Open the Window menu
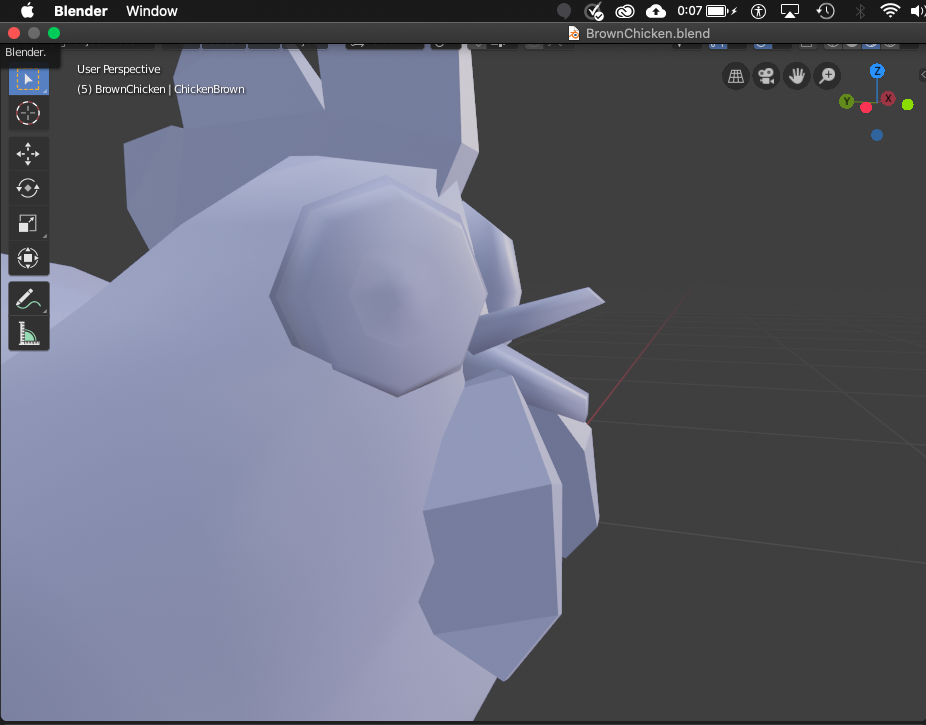The height and width of the screenshot is (725, 926). tap(151, 11)
